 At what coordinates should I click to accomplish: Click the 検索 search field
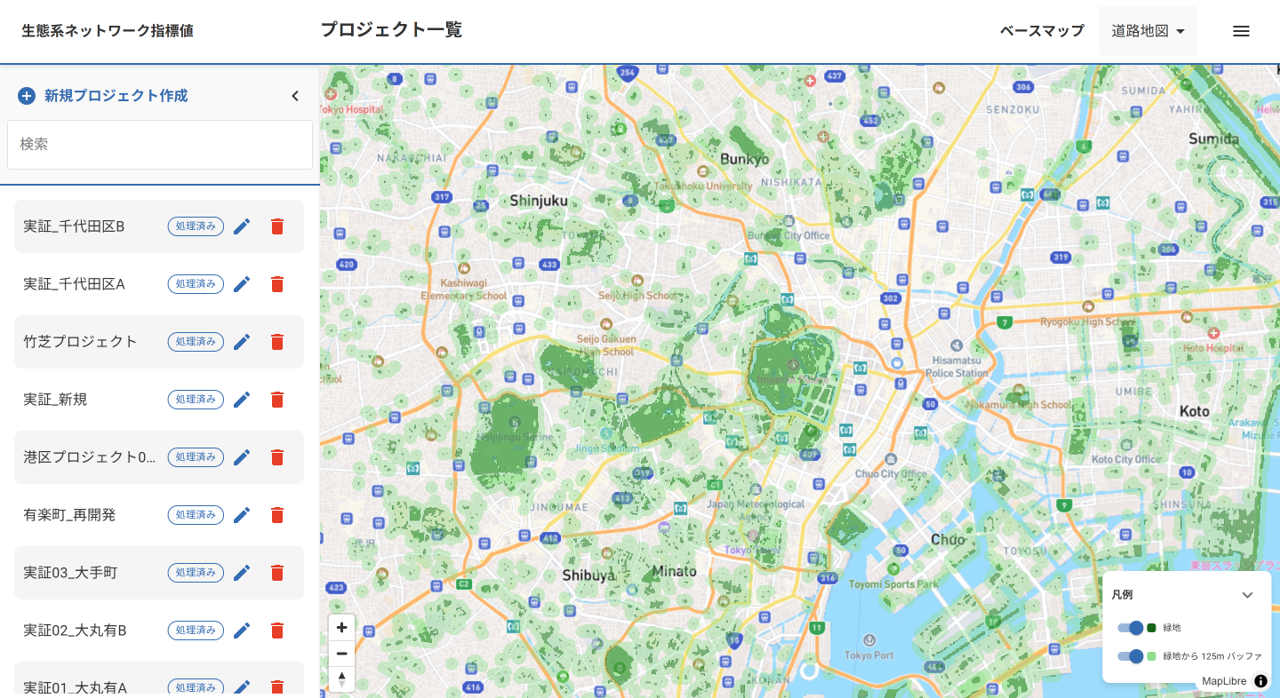coord(160,145)
